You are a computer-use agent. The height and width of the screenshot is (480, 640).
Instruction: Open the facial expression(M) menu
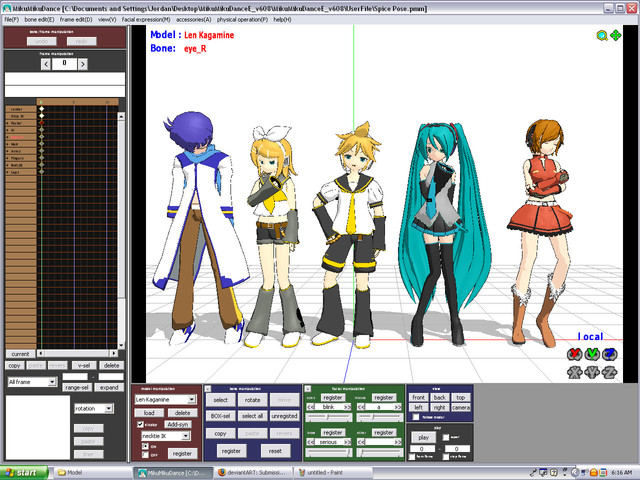coord(146,20)
